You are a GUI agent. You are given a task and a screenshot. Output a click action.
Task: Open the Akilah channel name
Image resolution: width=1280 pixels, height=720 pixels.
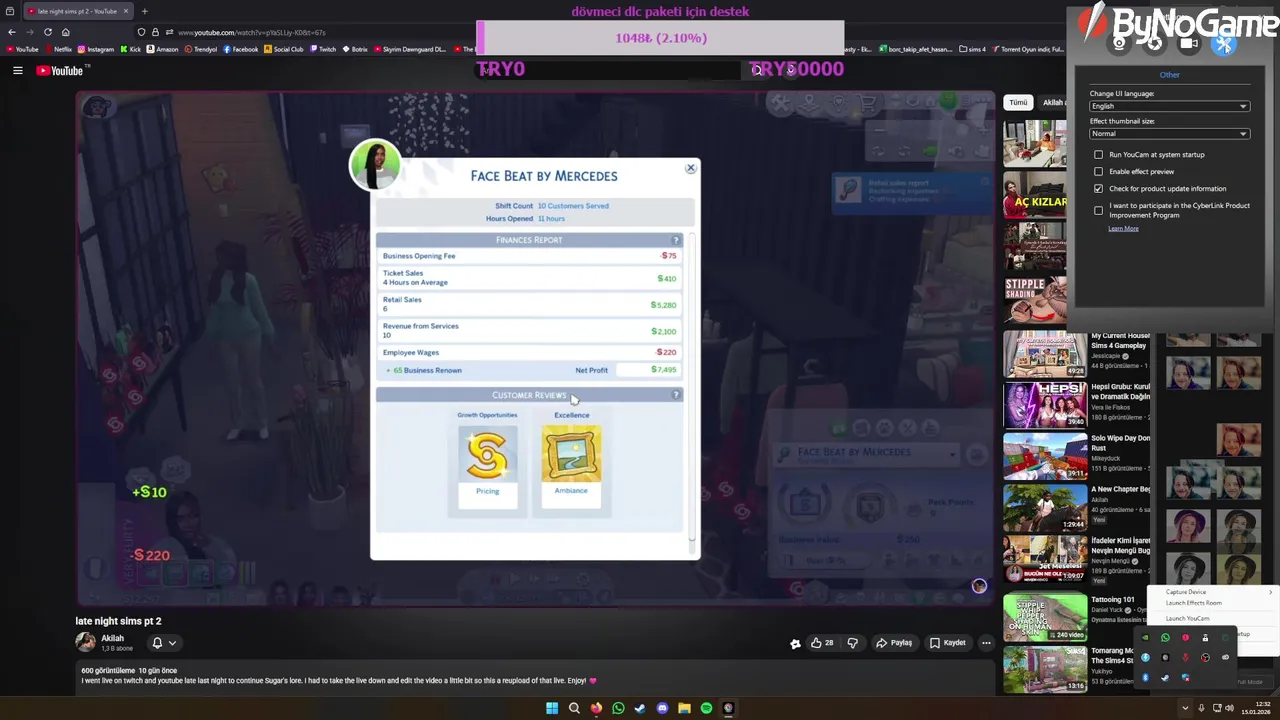[x=112, y=638]
